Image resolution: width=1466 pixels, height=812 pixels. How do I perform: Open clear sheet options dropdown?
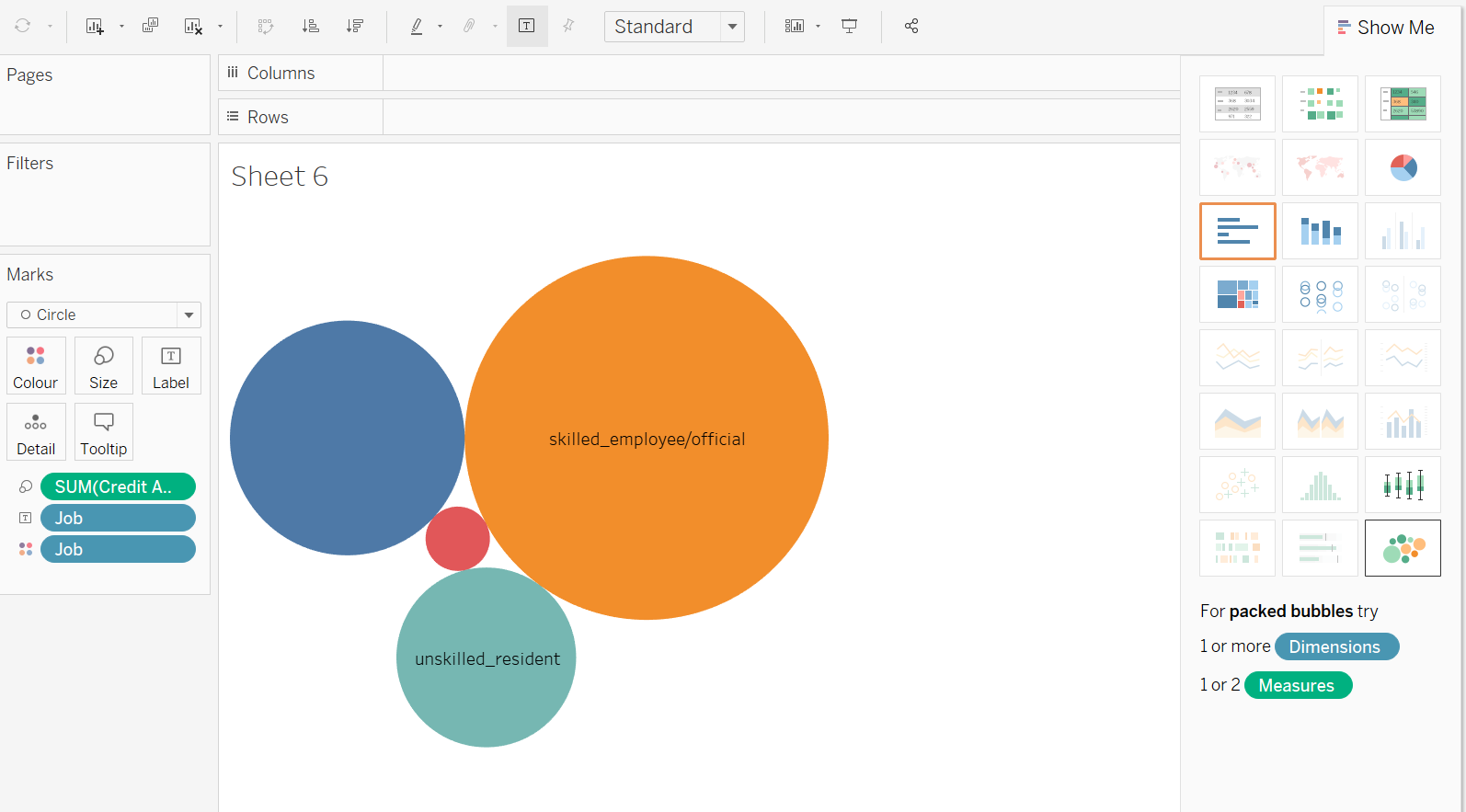click(x=220, y=27)
